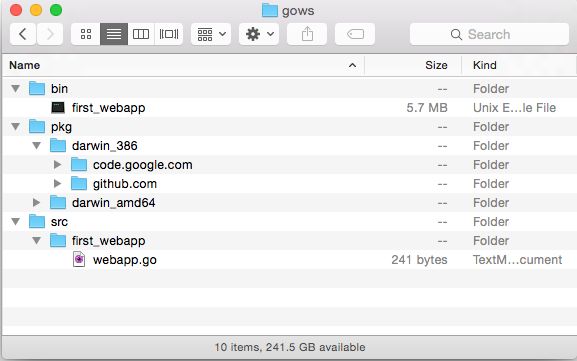Open the item arrangement dropdown
Image resolution: width=577 pixels, height=361 pixels.
point(211,34)
